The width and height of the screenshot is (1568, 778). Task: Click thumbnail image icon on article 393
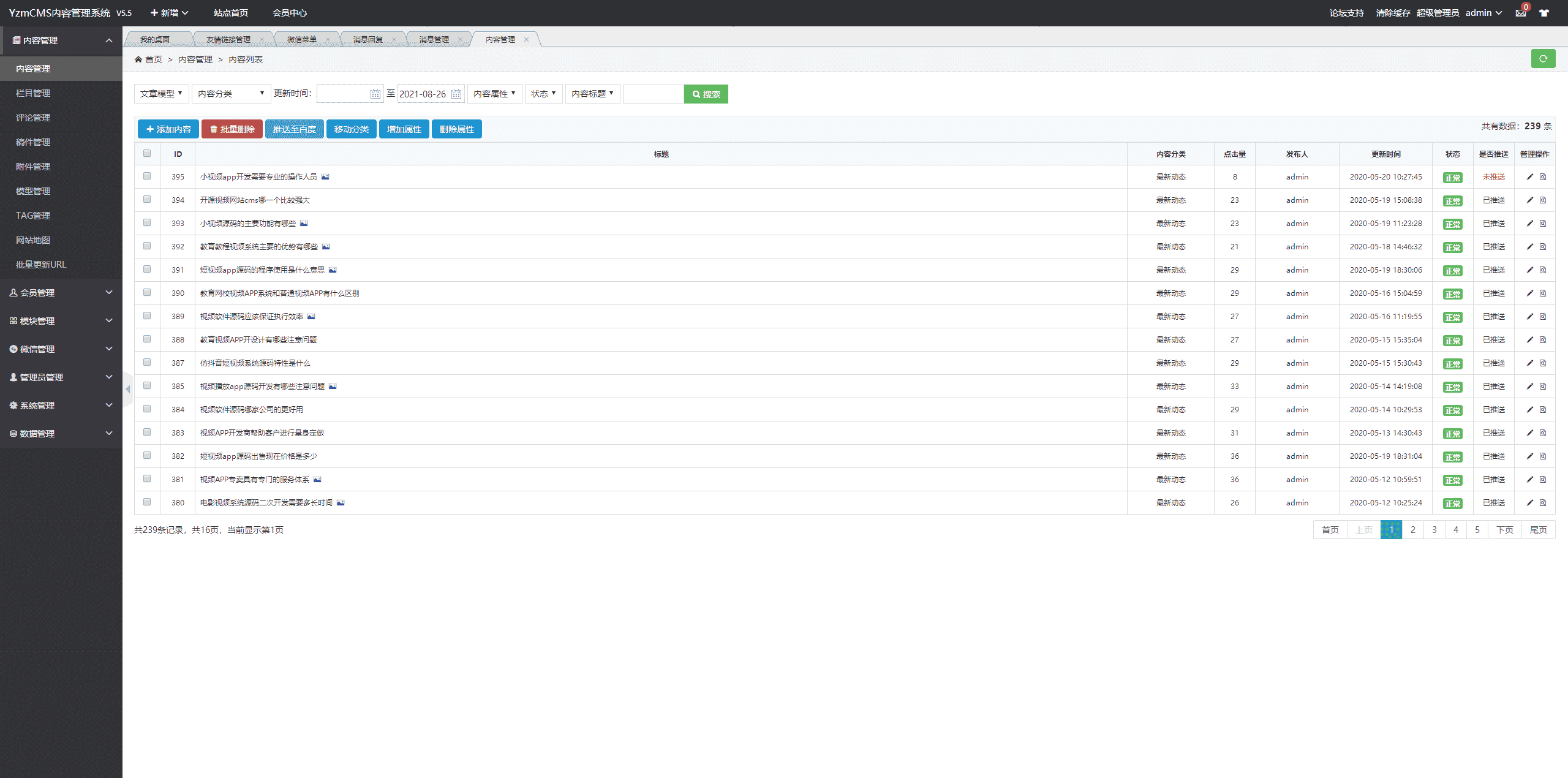click(x=304, y=224)
